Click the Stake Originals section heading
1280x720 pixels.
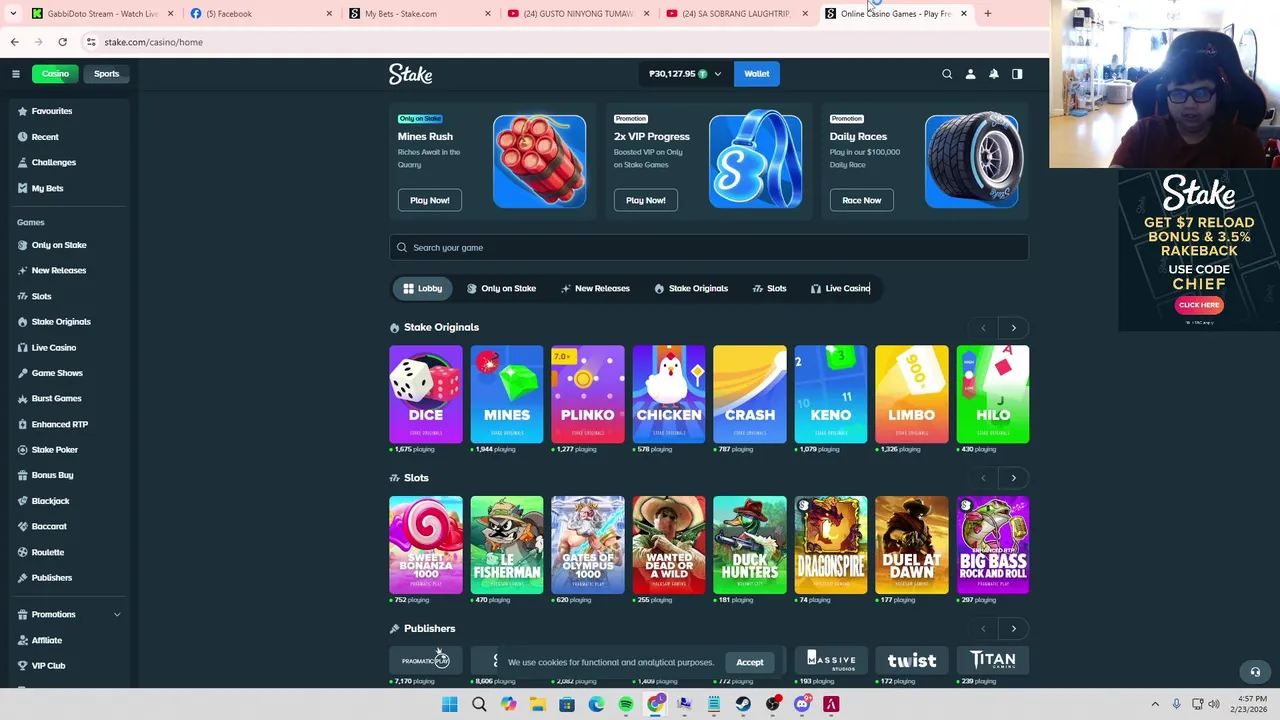[x=441, y=327]
